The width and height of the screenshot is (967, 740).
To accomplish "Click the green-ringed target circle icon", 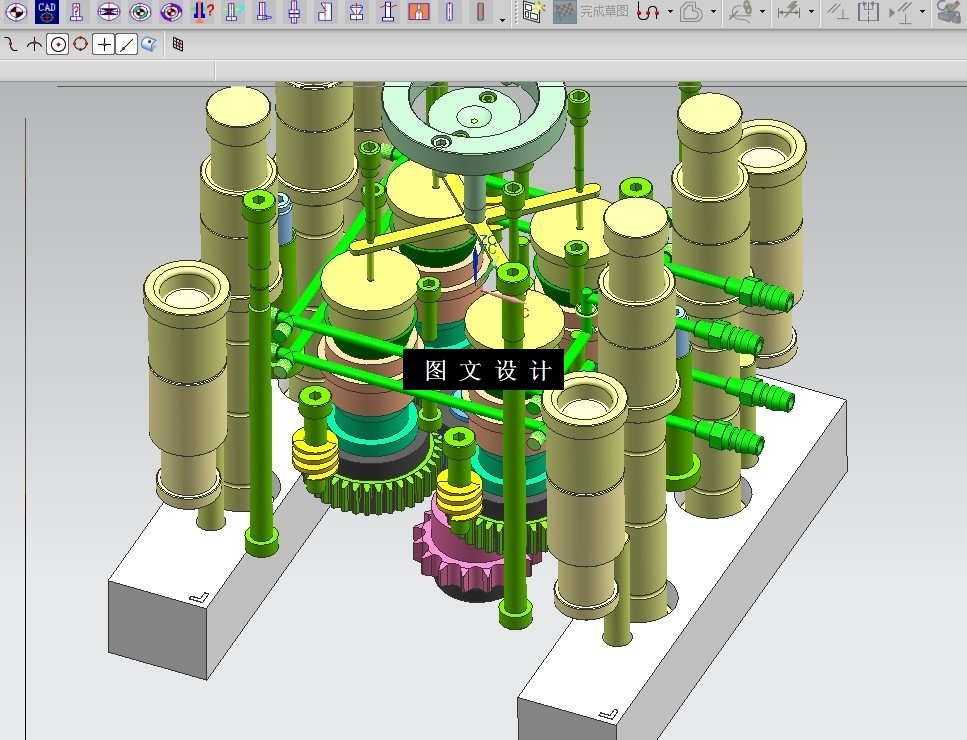I will click(140, 12).
